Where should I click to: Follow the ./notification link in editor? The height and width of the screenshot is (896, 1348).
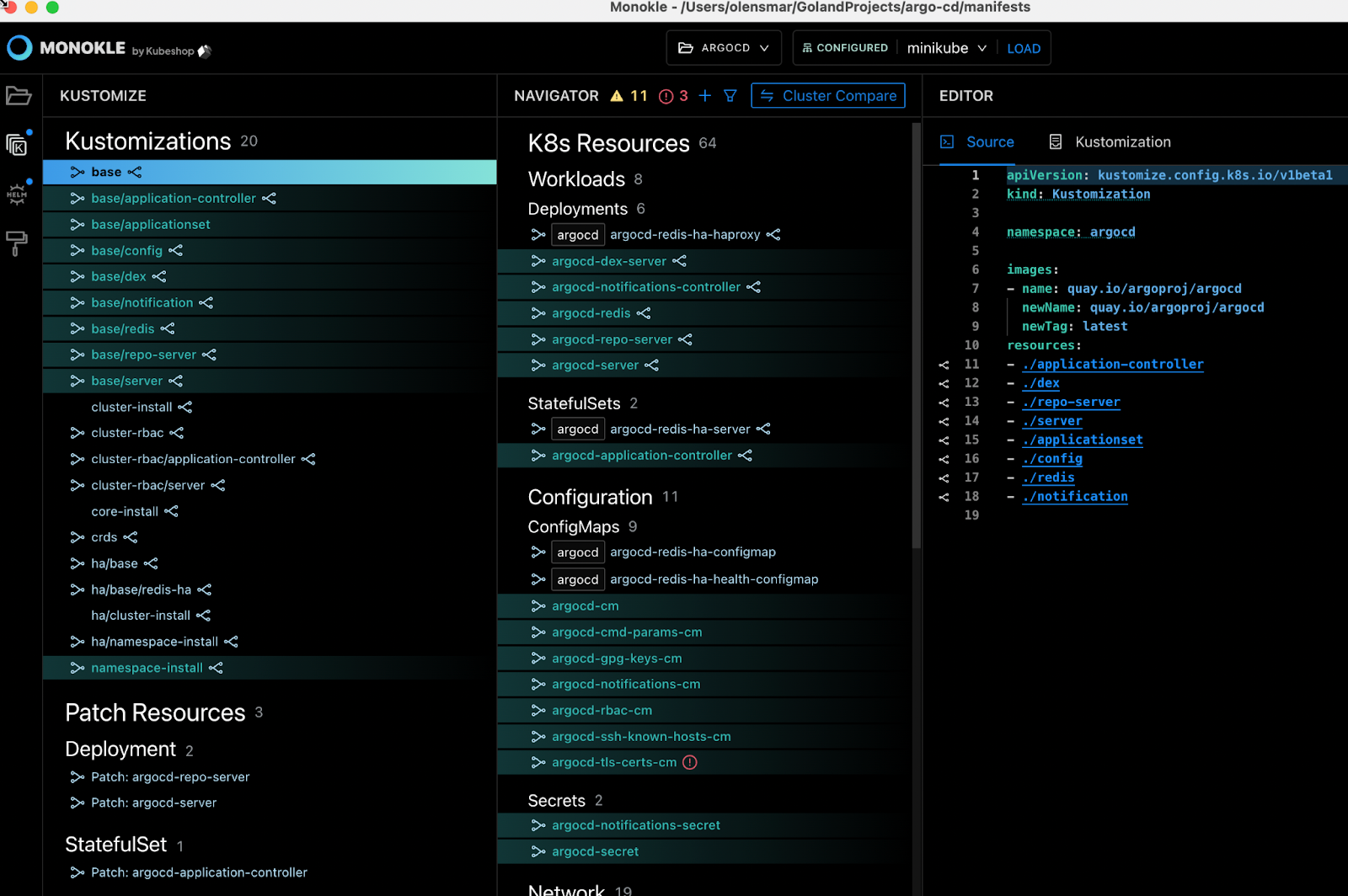coord(1074,496)
